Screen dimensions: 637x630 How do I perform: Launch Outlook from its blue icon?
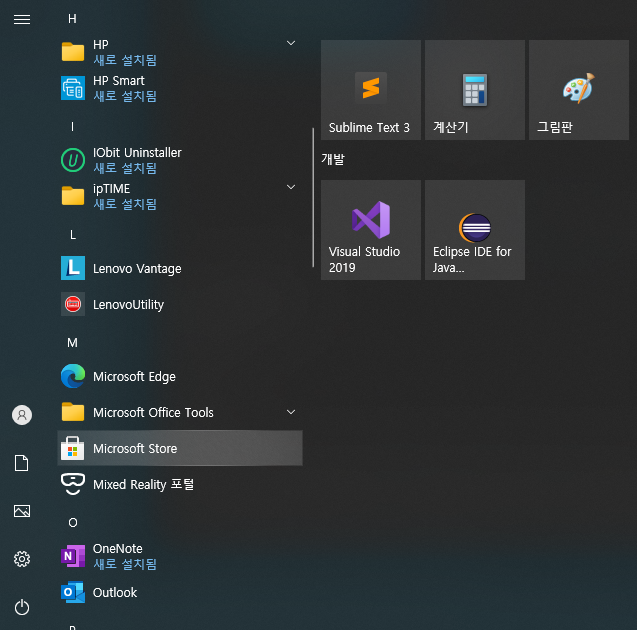73,592
